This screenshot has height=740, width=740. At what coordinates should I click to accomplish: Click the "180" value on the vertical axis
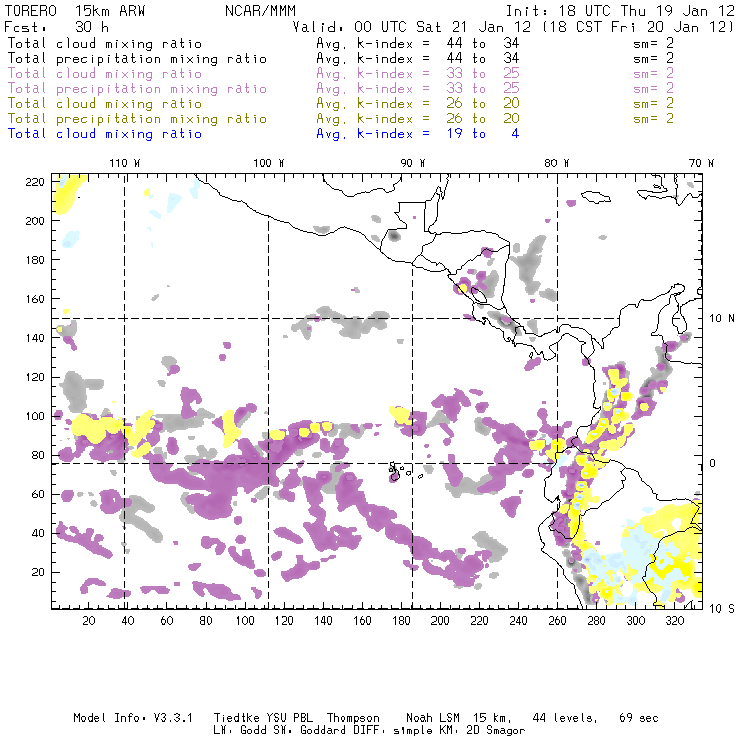click(x=35, y=260)
